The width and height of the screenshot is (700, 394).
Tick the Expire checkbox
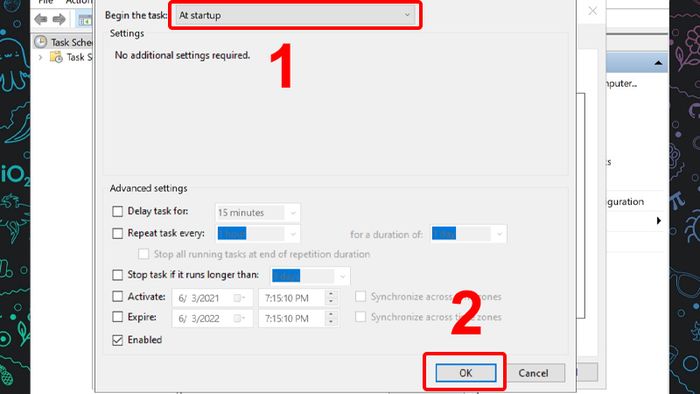pyautogui.click(x=117, y=317)
